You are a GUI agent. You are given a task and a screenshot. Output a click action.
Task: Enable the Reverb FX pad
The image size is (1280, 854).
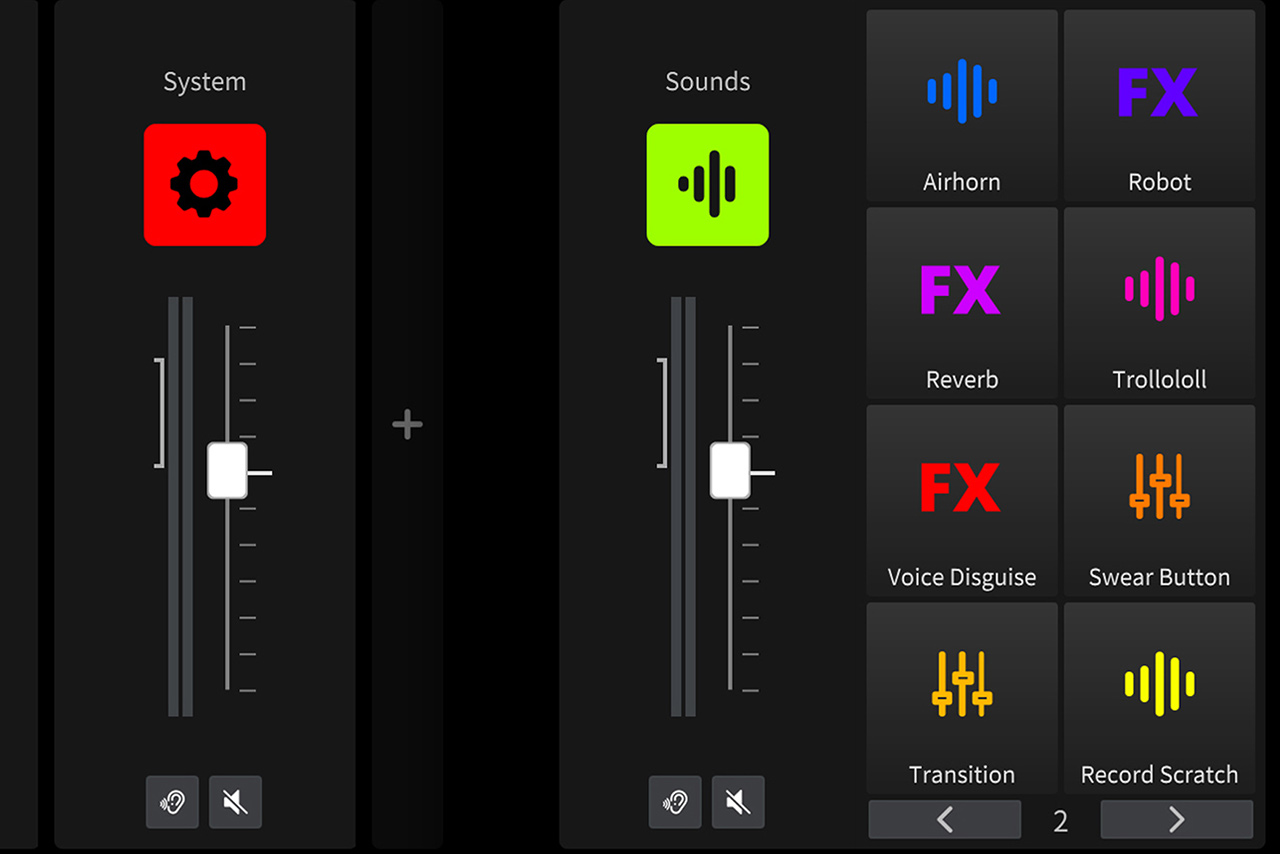click(x=961, y=303)
